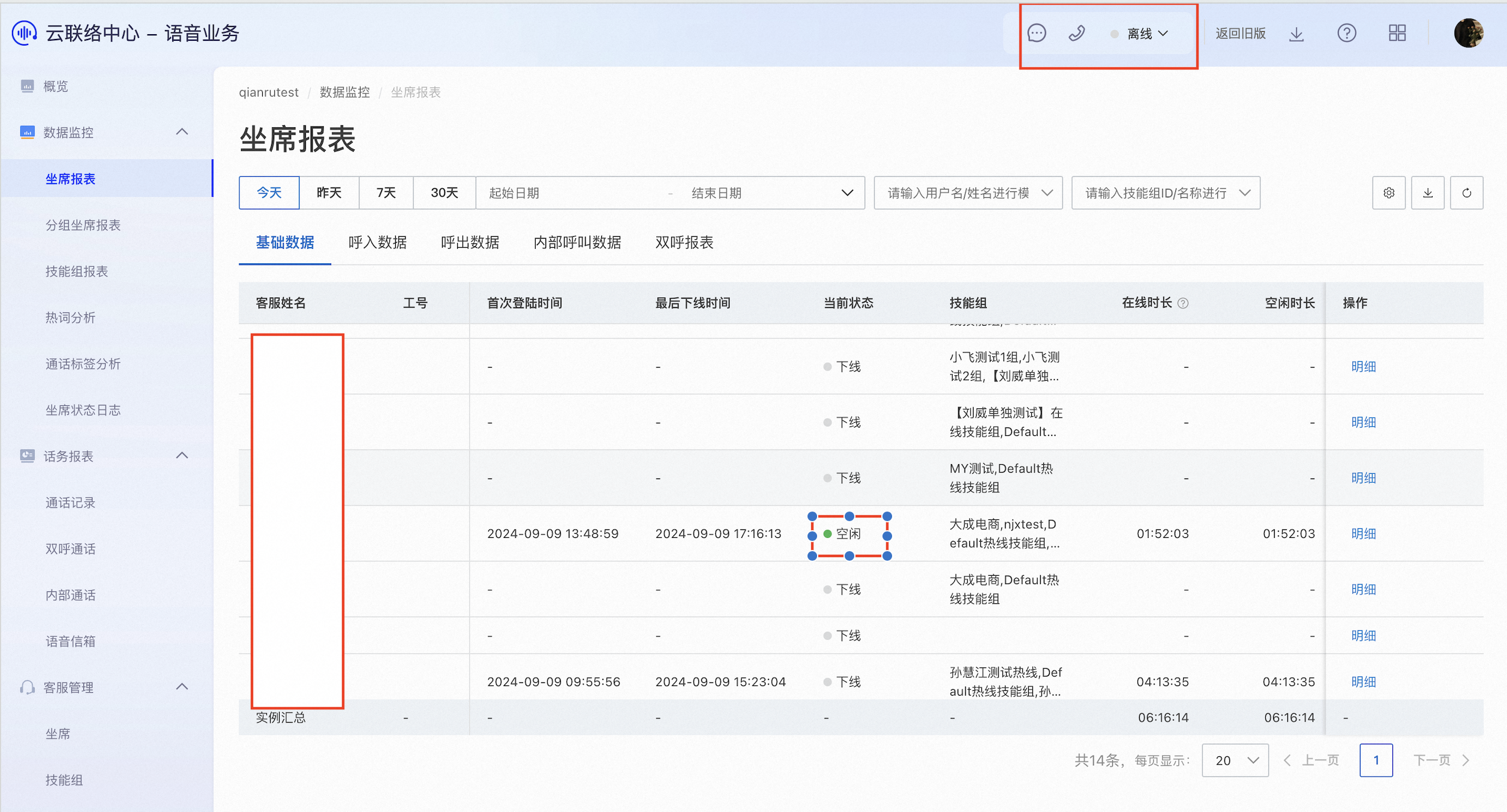The height and width of the screenshot is (812, 1507).
Task: Open 坐席 in sidebar
Action: point(58,733)
